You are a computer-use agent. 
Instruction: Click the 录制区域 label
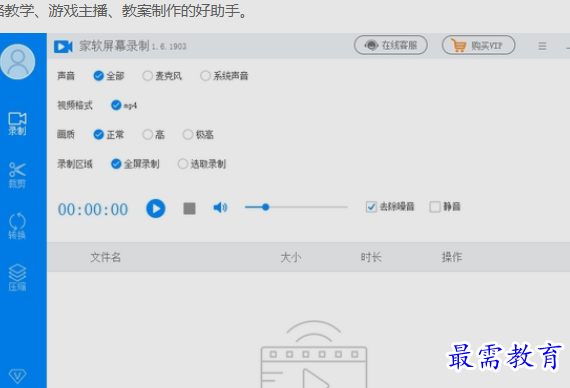[75, 164]
